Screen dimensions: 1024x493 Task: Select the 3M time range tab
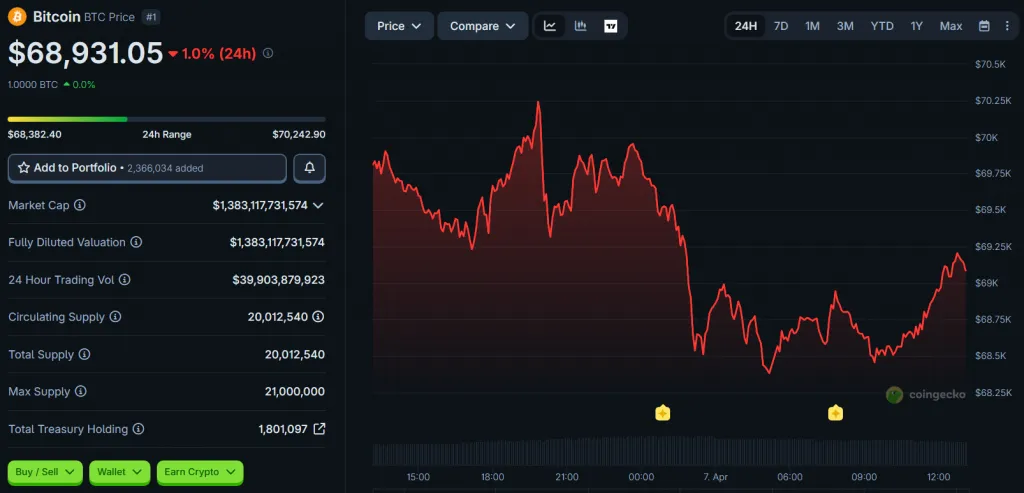[845, 26]
